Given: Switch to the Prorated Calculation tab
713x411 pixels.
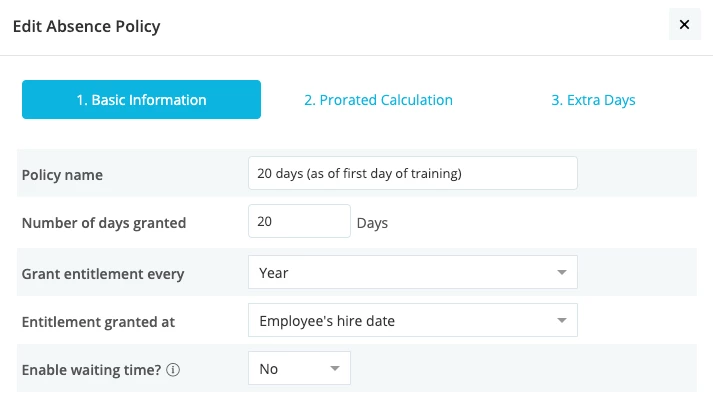Looking at the screenshot, I should point(378,100).
